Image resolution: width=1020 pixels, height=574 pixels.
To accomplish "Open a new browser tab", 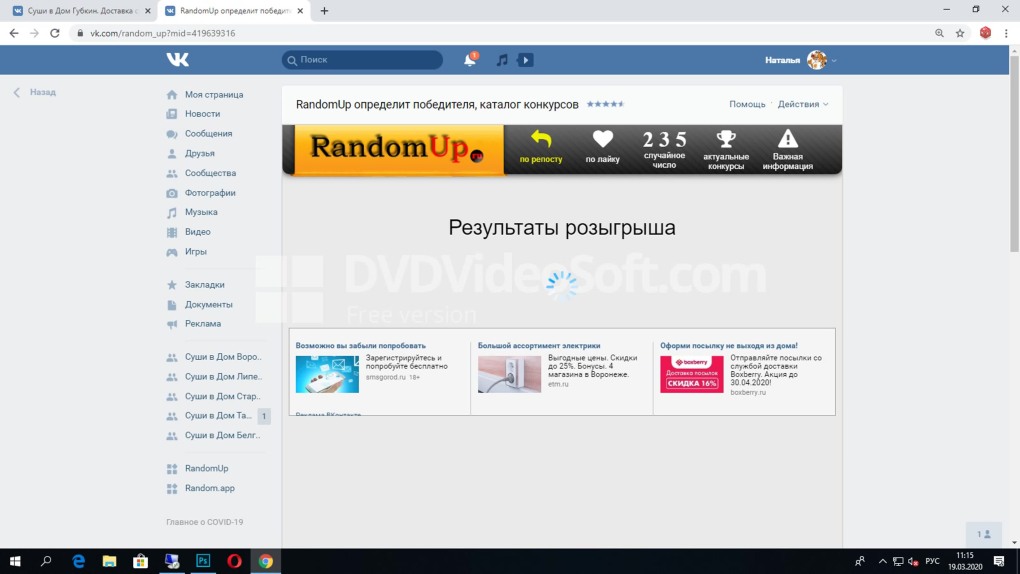I will coord(324,11).
